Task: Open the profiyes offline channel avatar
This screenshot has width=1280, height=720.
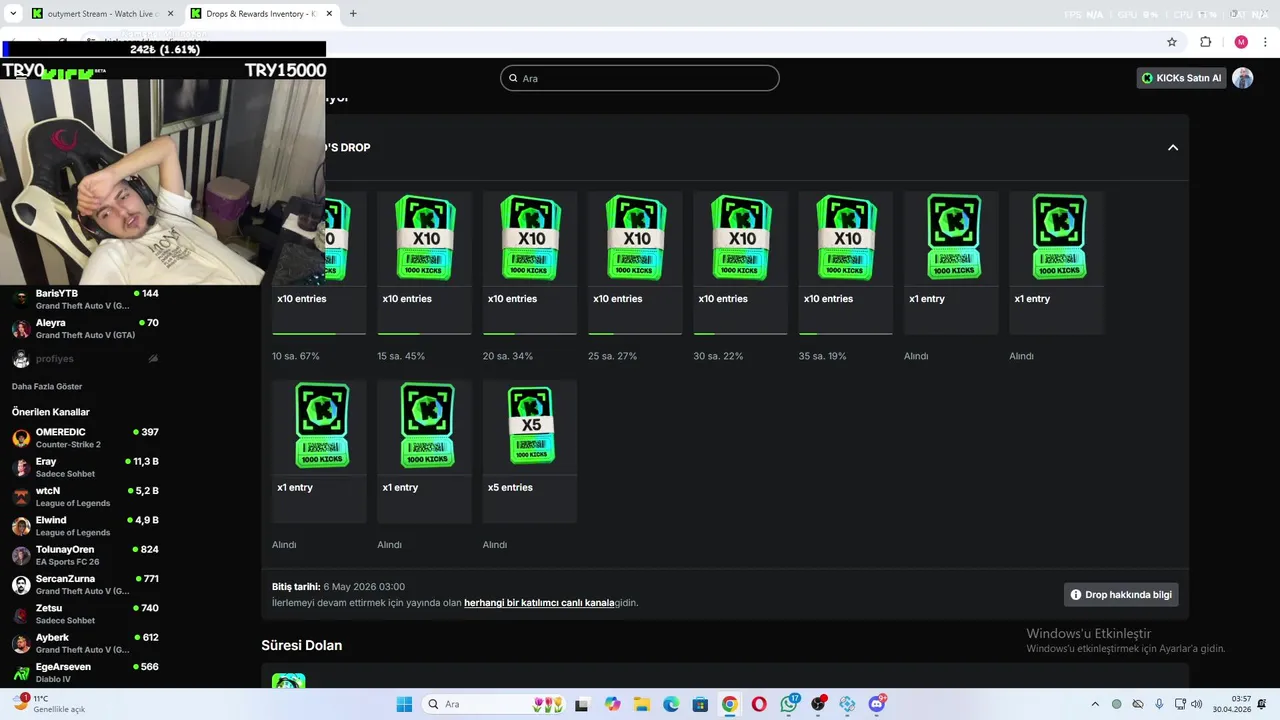Action: (x=21, y=359)
